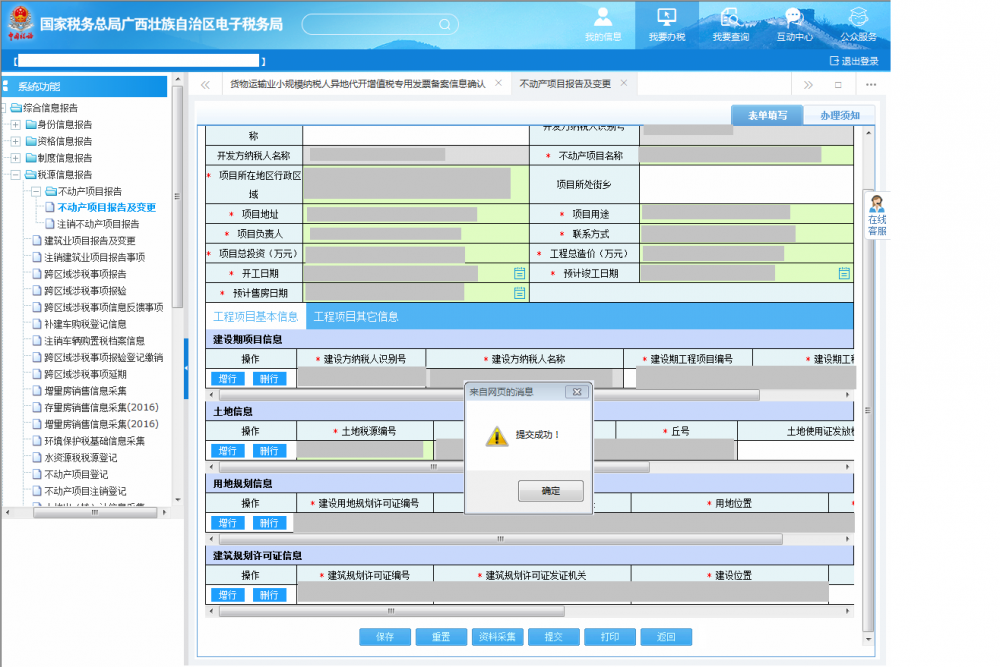Screen dimensions: 1000x667
Task: Click 确定 in the success dialog
Action: [550, 491]
